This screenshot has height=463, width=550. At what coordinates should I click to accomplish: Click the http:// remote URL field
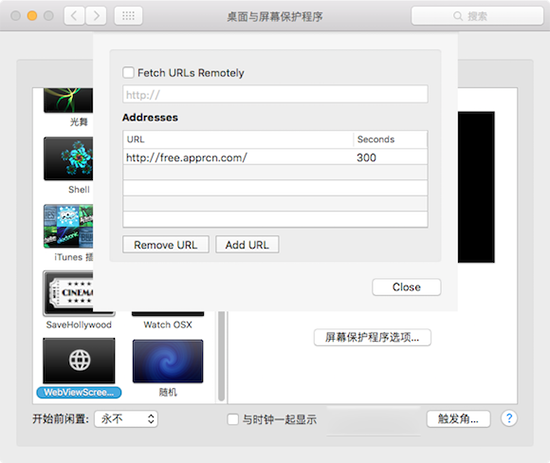275,94
